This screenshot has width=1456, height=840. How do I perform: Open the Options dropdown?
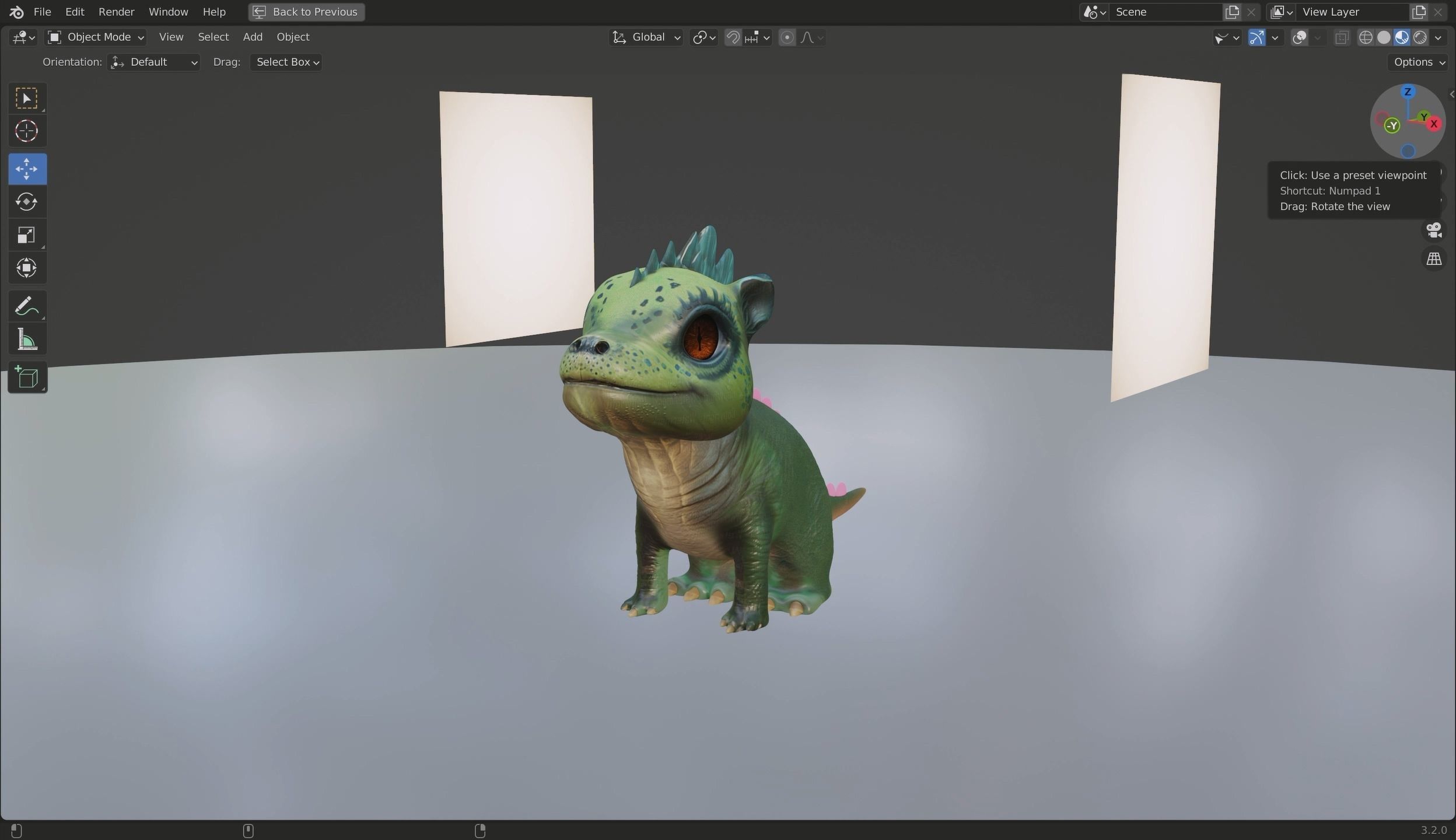(x=1419, y=62)
